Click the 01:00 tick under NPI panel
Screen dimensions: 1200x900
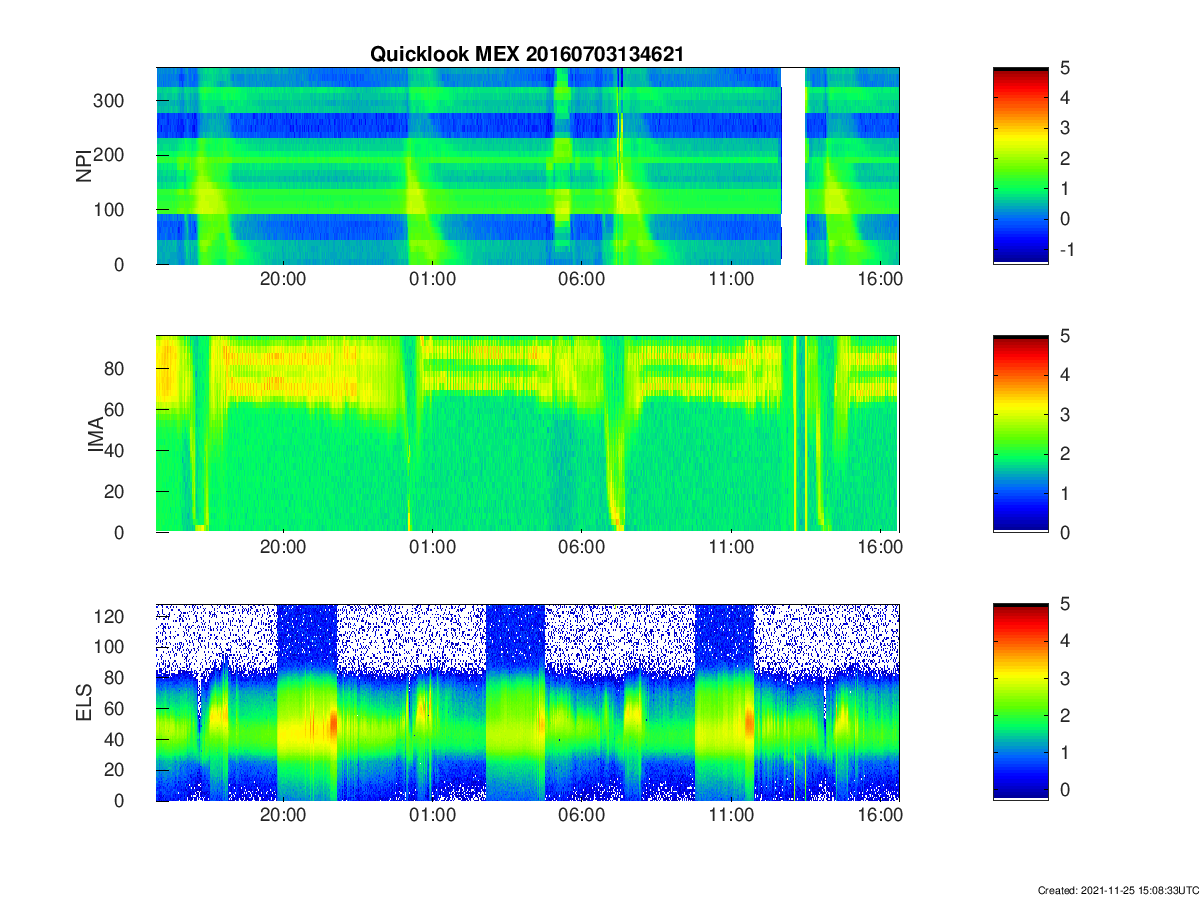pyautogui.click(x=433, y=281)
